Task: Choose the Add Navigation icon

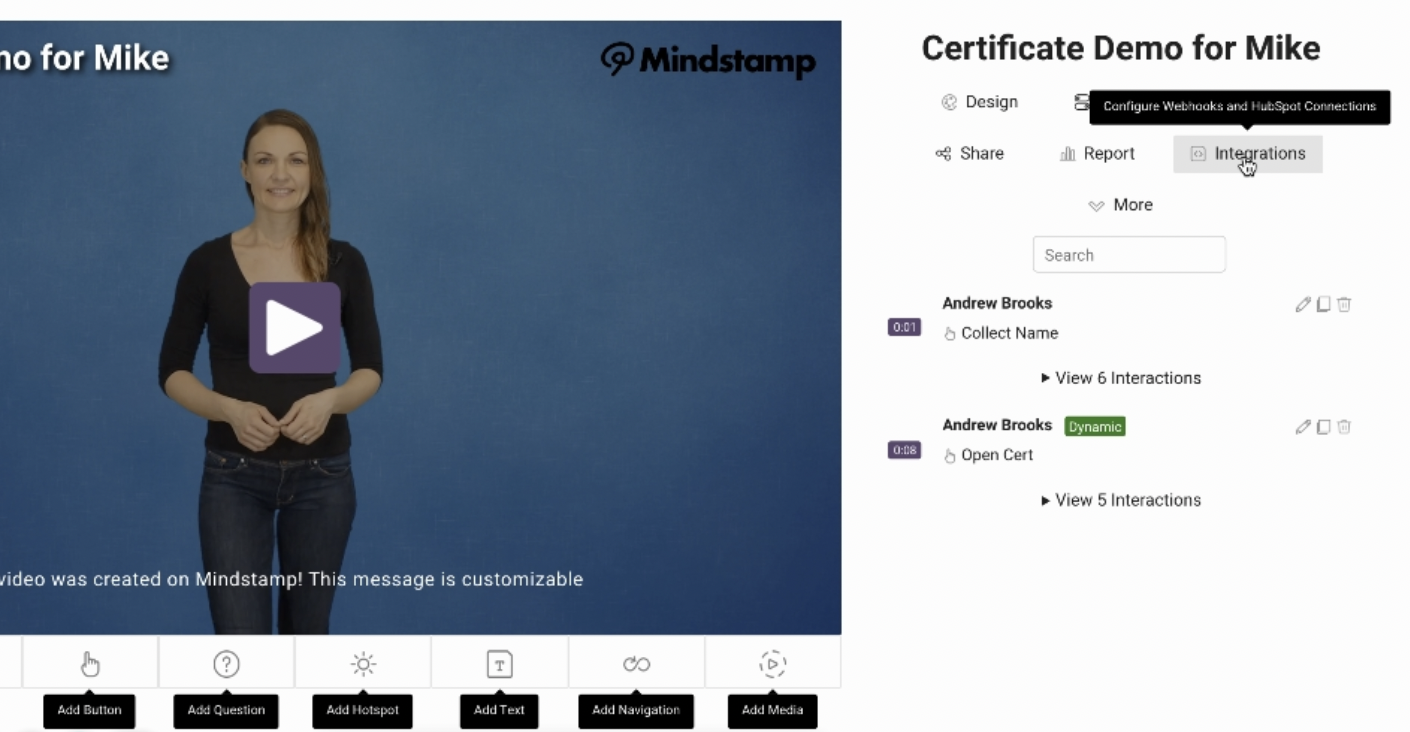Action: tap(636, 664)
